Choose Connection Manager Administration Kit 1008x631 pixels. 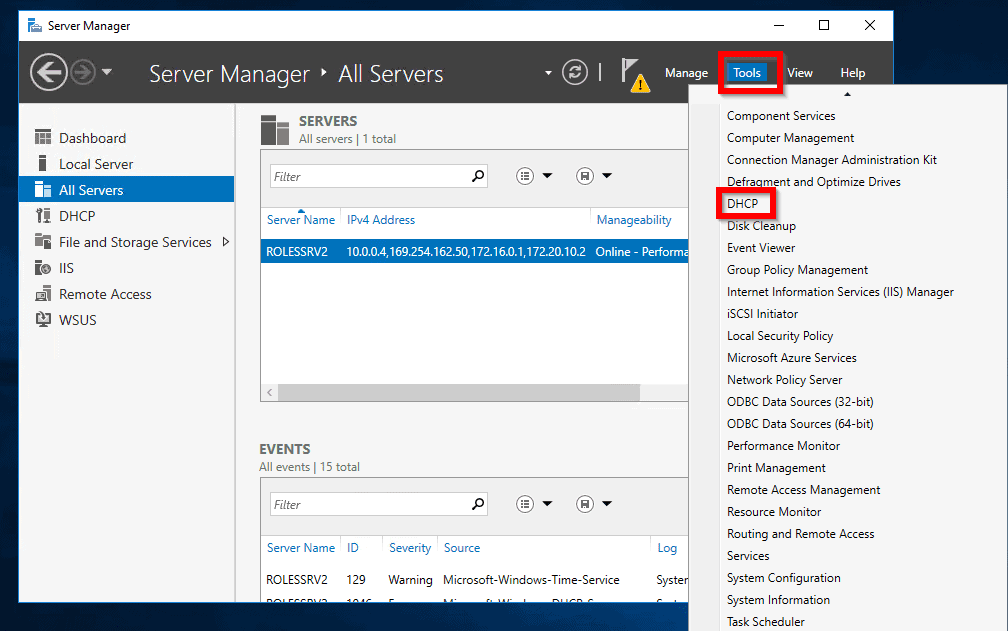tap(832, 159)
